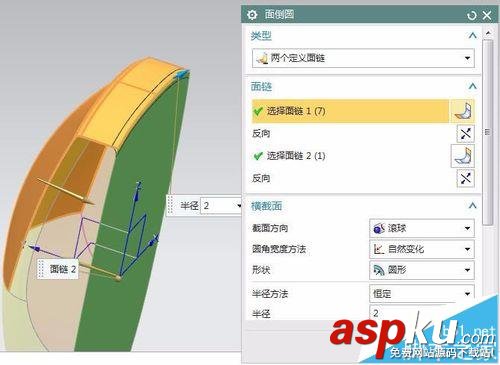
Task: Click the 自然变化 graph icon
Action: [379, 249]
